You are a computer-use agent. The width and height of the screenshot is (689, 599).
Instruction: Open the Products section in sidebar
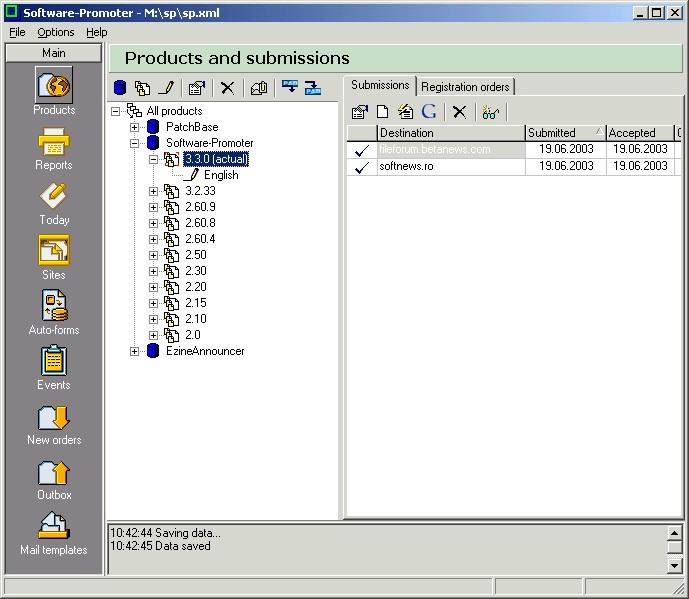point(54,91)
